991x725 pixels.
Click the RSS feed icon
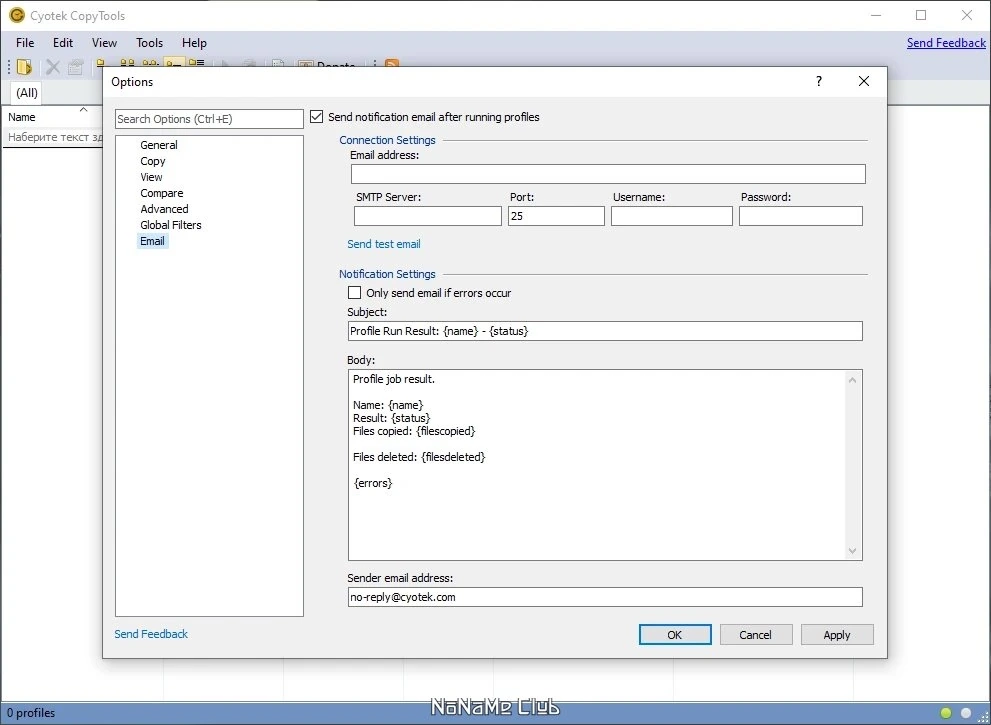392,64
